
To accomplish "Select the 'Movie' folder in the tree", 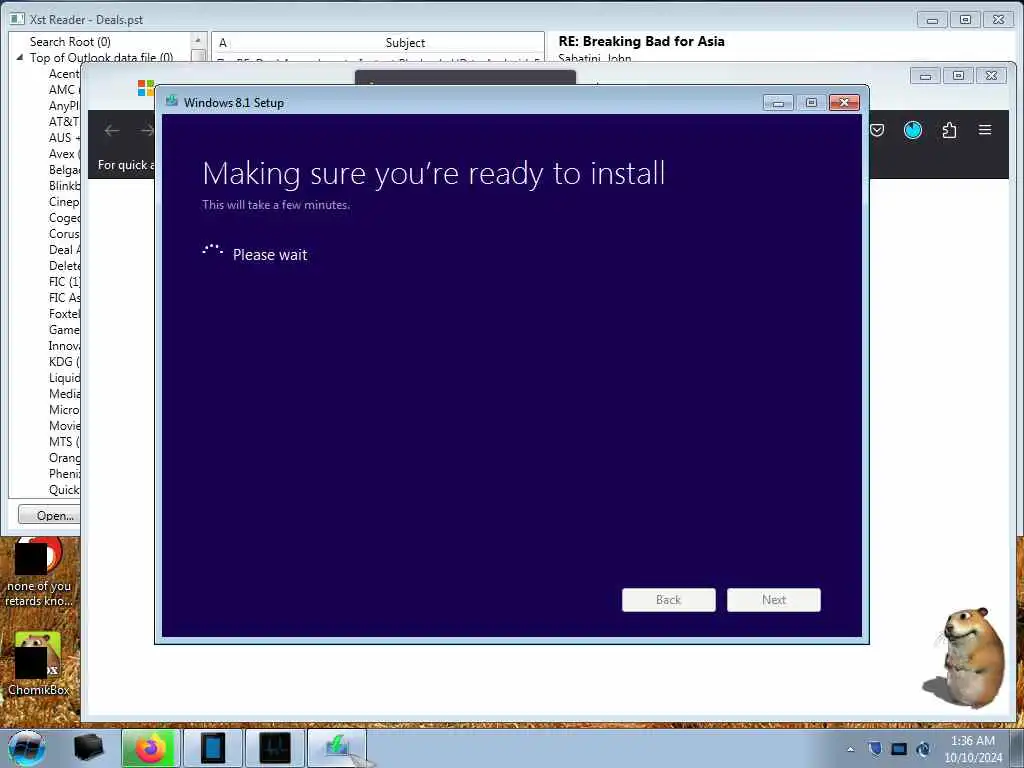I will [64, 426].
